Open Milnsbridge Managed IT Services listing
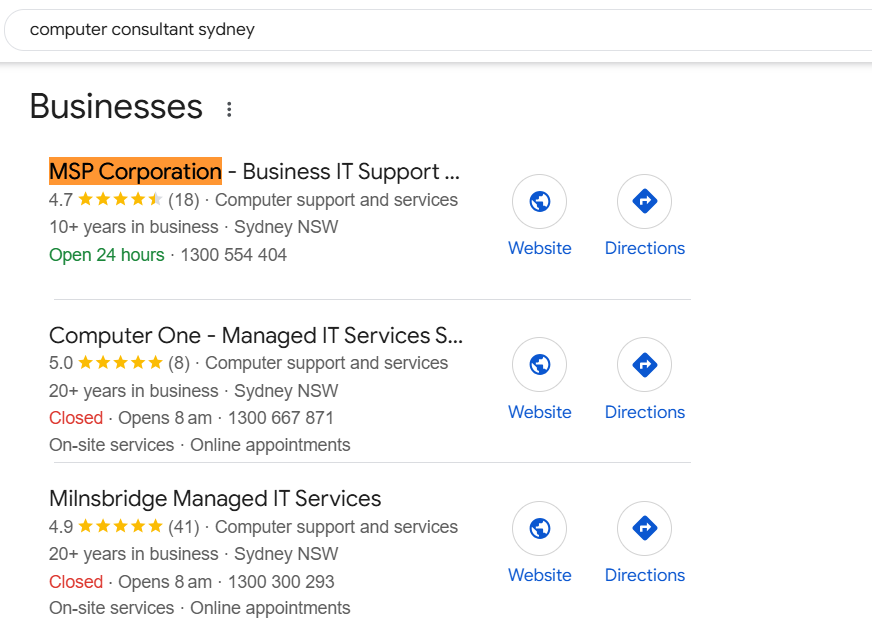Screen dimensions: 872x628 tap(215, 498)
